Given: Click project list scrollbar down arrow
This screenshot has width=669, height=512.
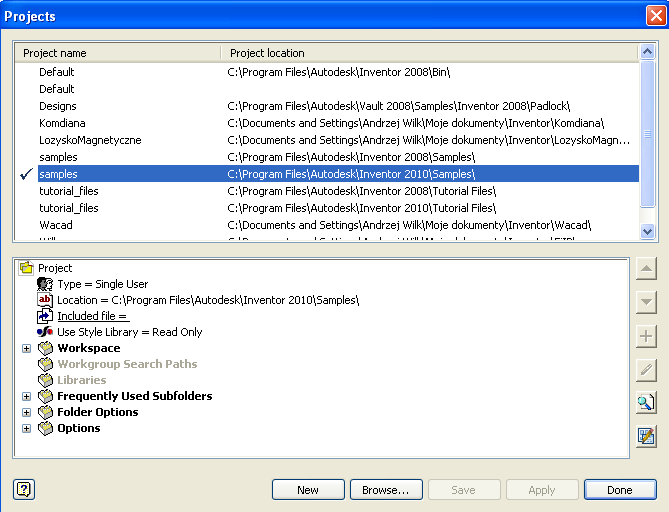Looking at the screenshot, I should coord(647,232).
